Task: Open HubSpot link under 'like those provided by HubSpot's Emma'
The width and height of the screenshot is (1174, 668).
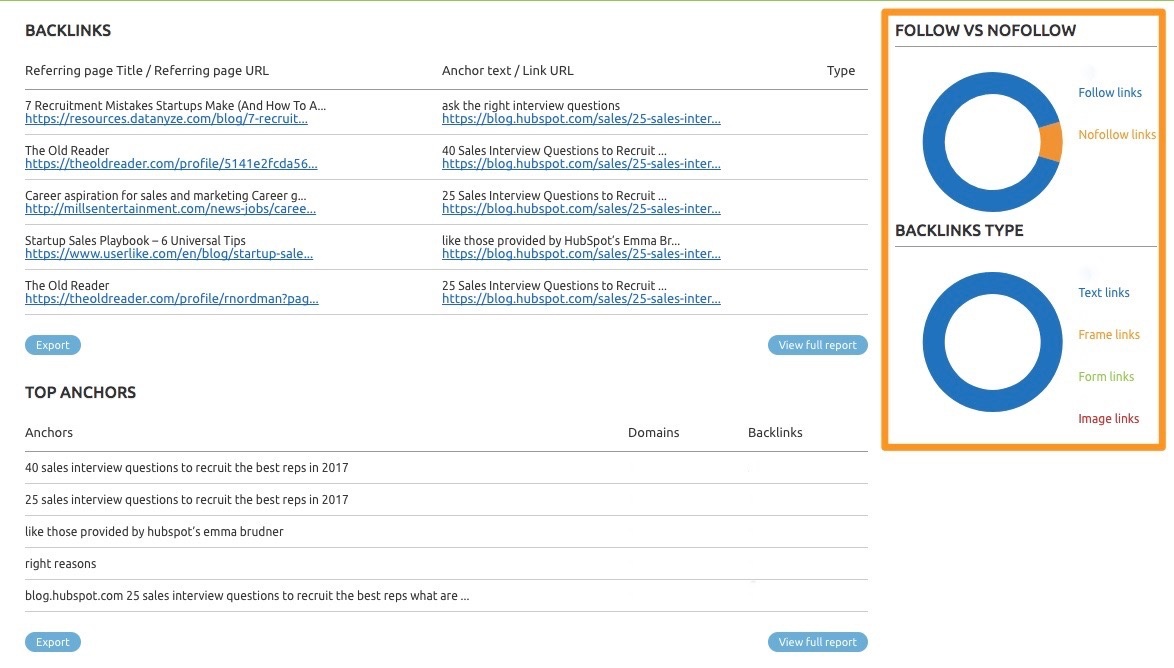Action: tap(580, 254)
